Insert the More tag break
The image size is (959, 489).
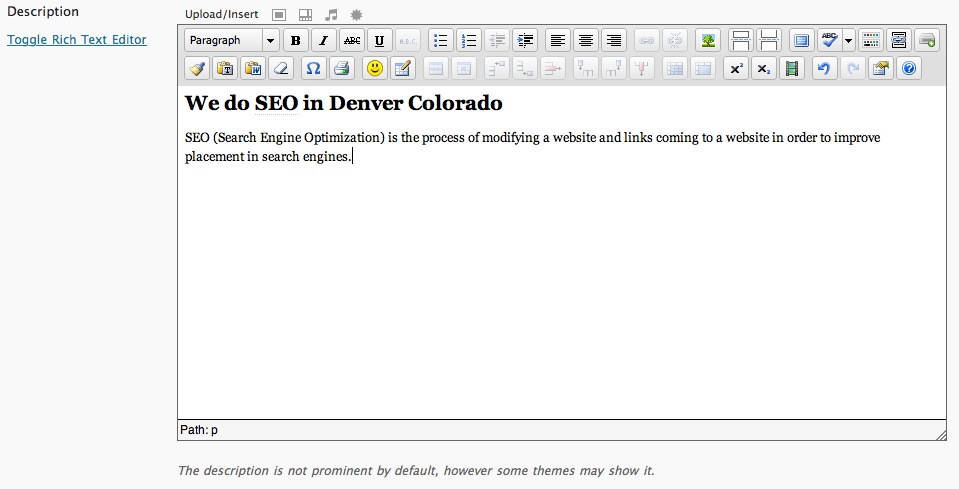tap(741, 40)
